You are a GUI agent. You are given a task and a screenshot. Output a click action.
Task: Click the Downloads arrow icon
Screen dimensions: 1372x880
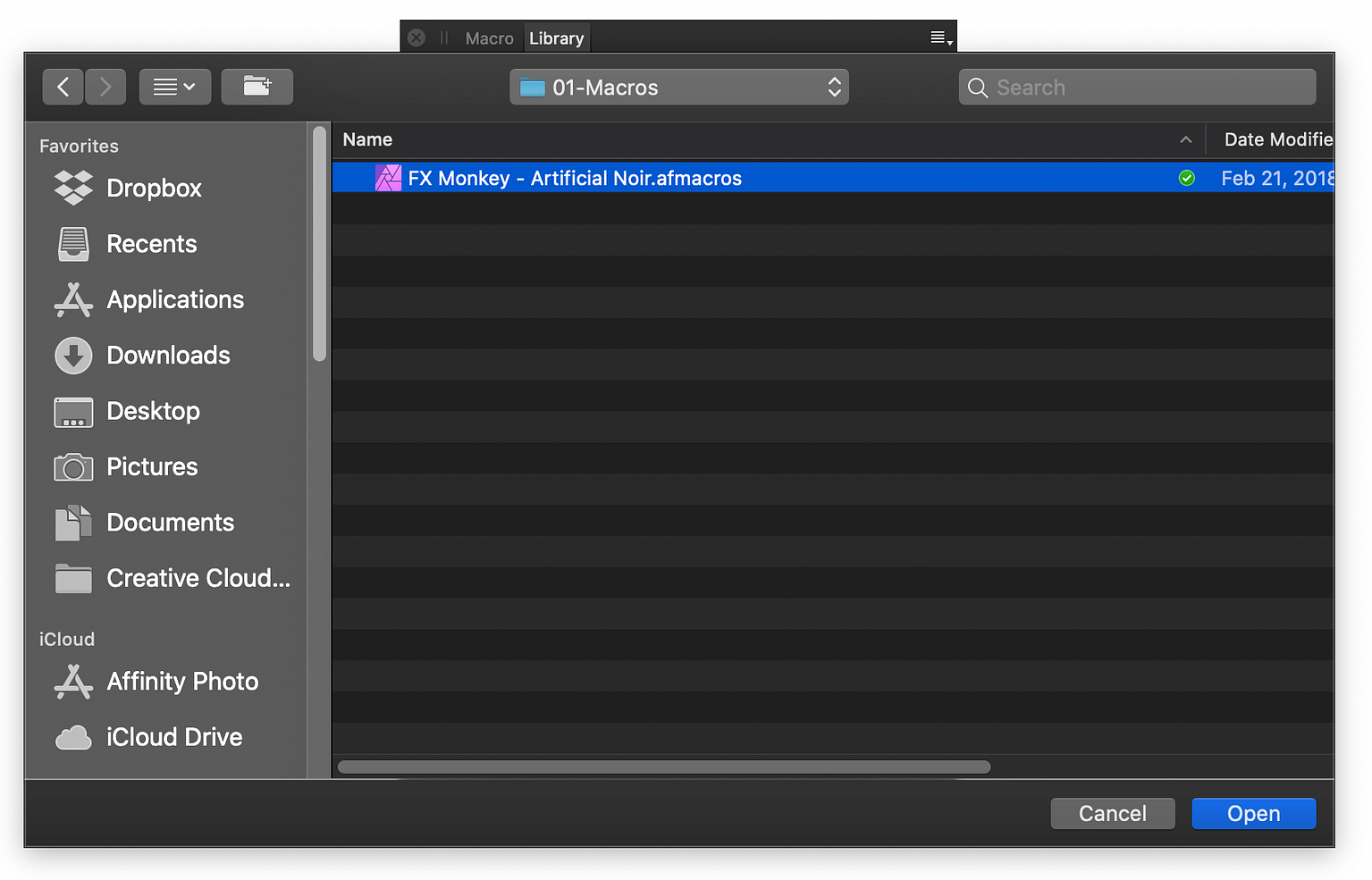(73, 356)
